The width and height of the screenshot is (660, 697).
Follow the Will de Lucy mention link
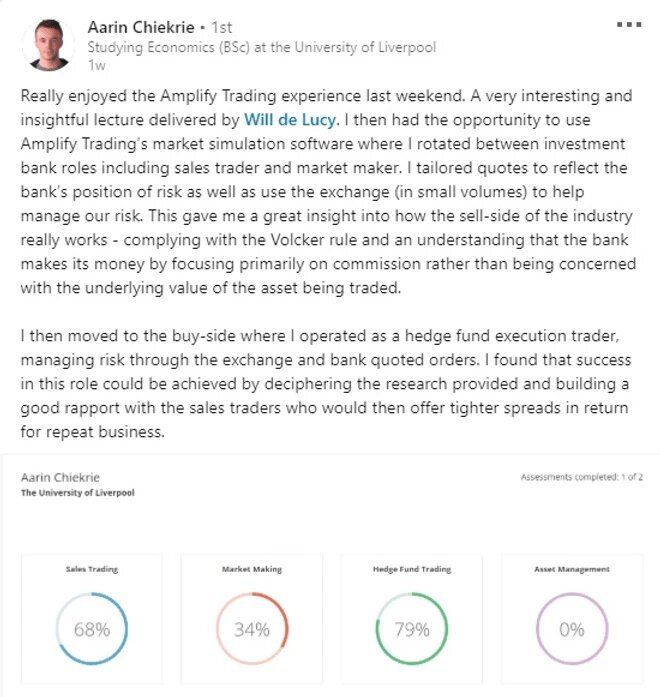click(x=291, y=120)
